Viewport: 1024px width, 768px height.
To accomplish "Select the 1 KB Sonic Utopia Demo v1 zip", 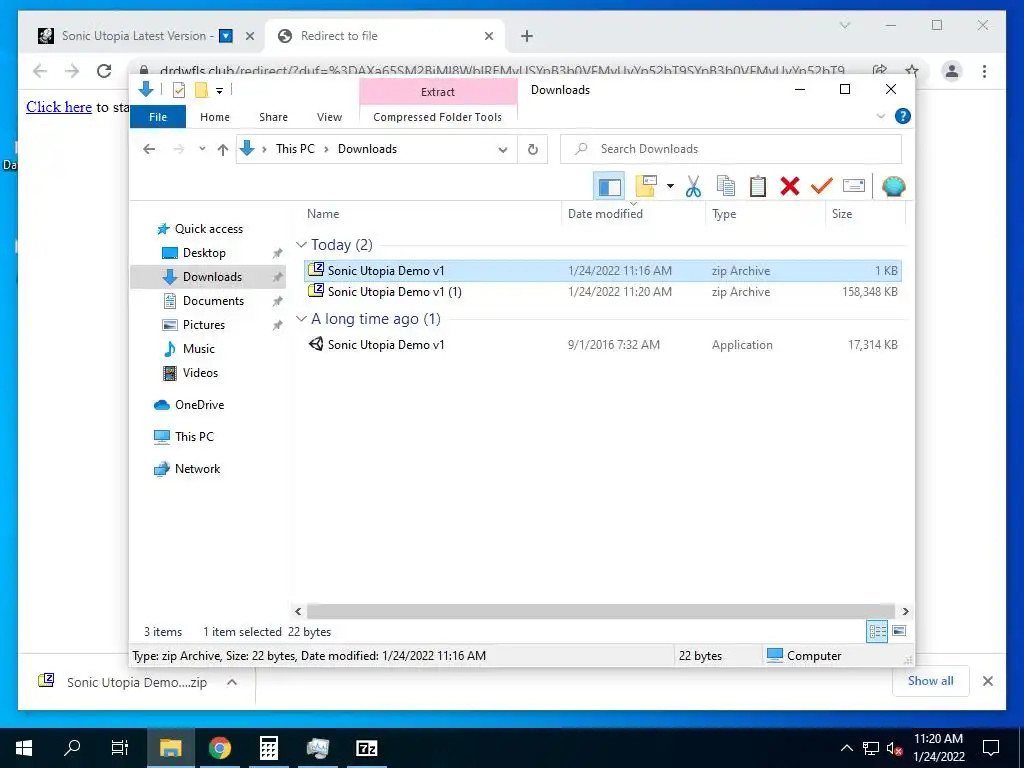I will pos(603,270).
